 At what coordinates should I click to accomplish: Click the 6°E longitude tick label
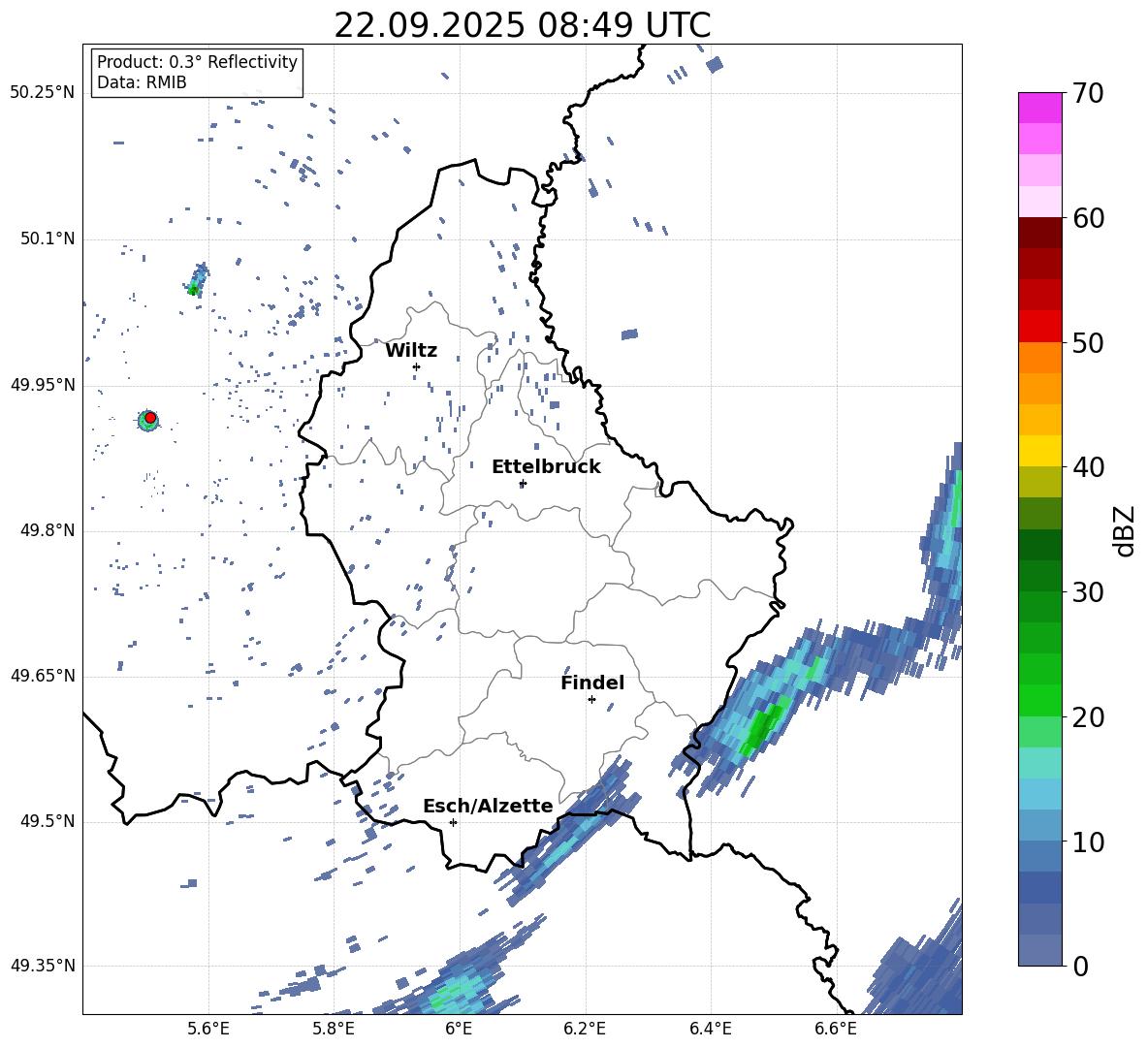[459, 1029]
